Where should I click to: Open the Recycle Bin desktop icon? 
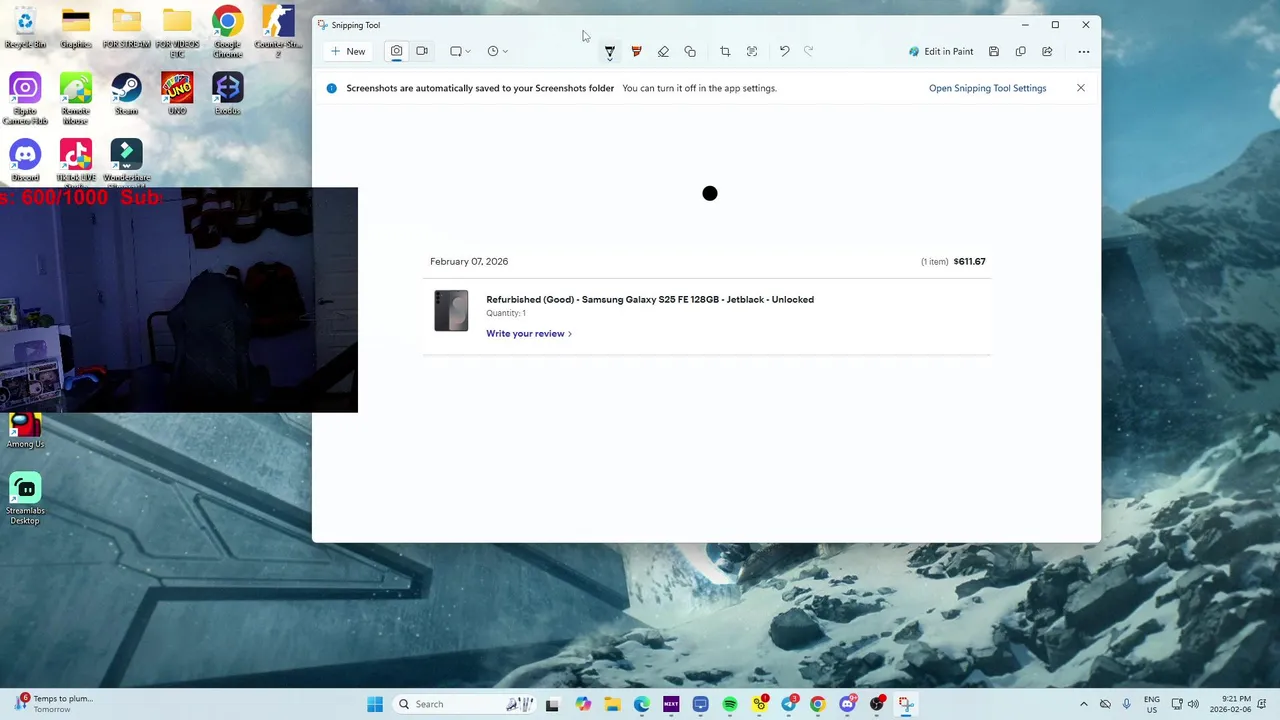(x=25, y=28)
